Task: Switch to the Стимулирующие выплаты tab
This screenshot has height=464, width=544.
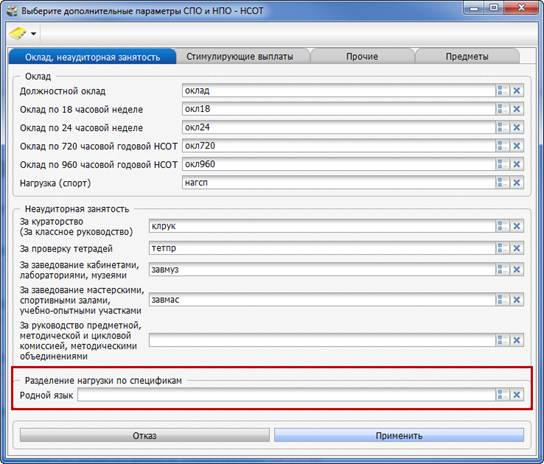Action: 240,57
